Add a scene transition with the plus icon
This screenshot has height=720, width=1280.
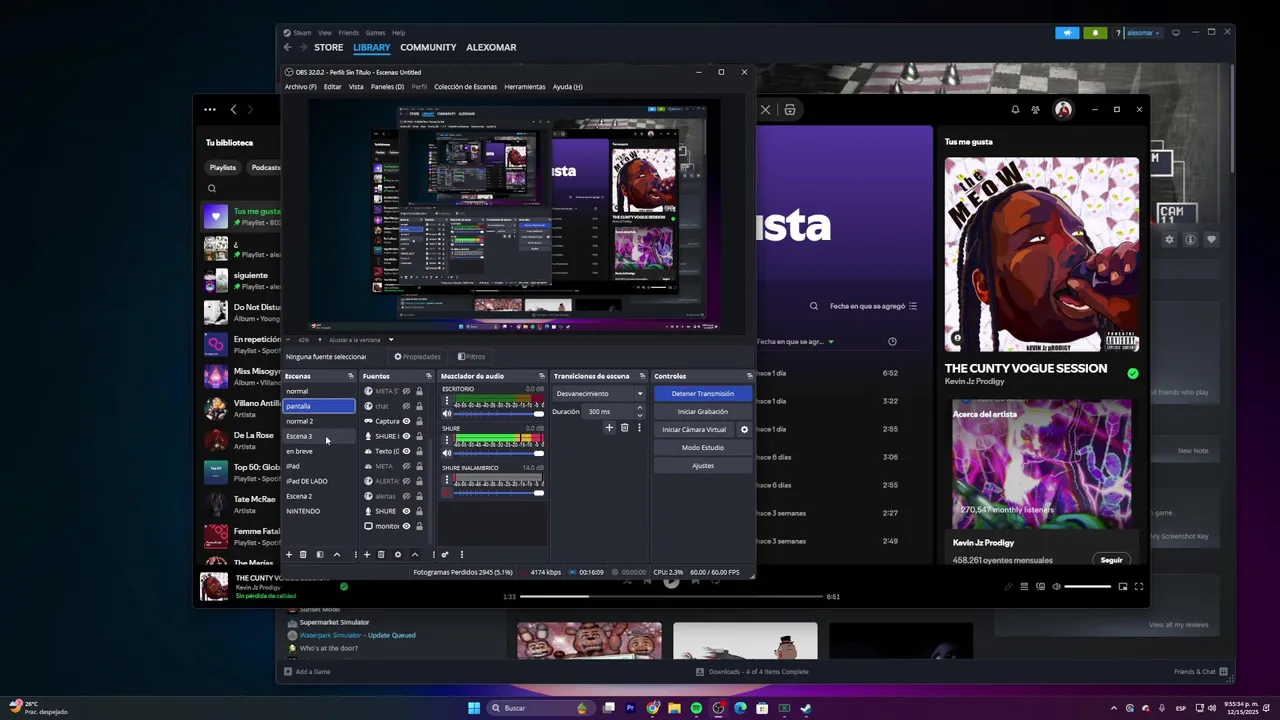coord(609,428)
